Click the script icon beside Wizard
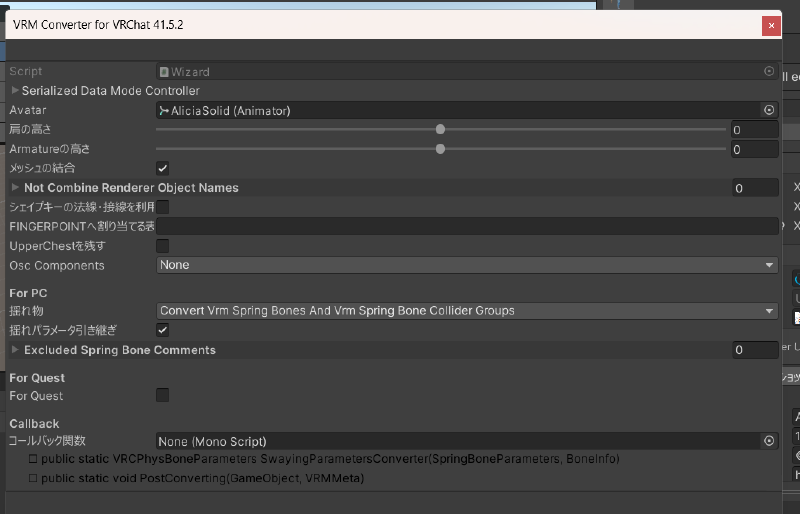800x514 pixels. (x=165, y=72)
